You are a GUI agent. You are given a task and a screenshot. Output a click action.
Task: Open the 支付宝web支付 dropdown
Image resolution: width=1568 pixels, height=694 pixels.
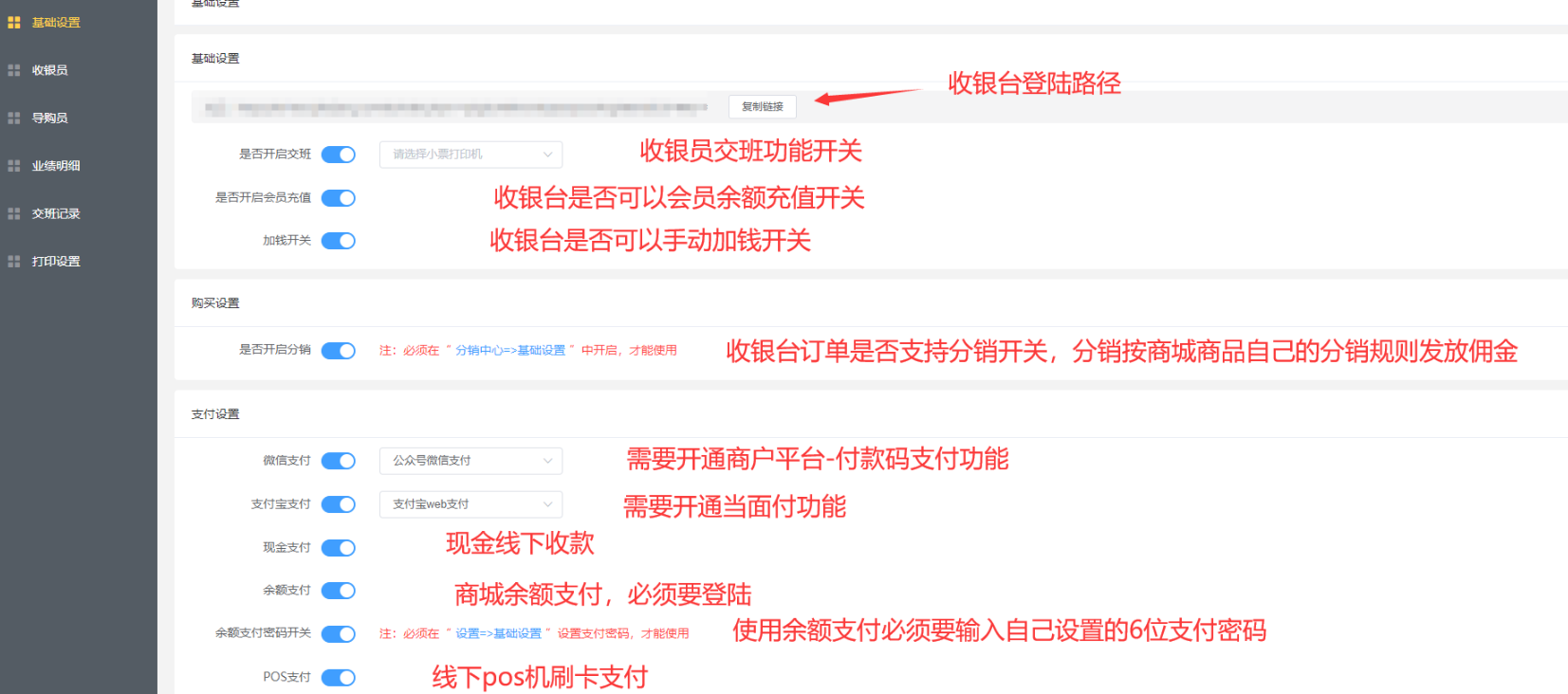[470, 504]
